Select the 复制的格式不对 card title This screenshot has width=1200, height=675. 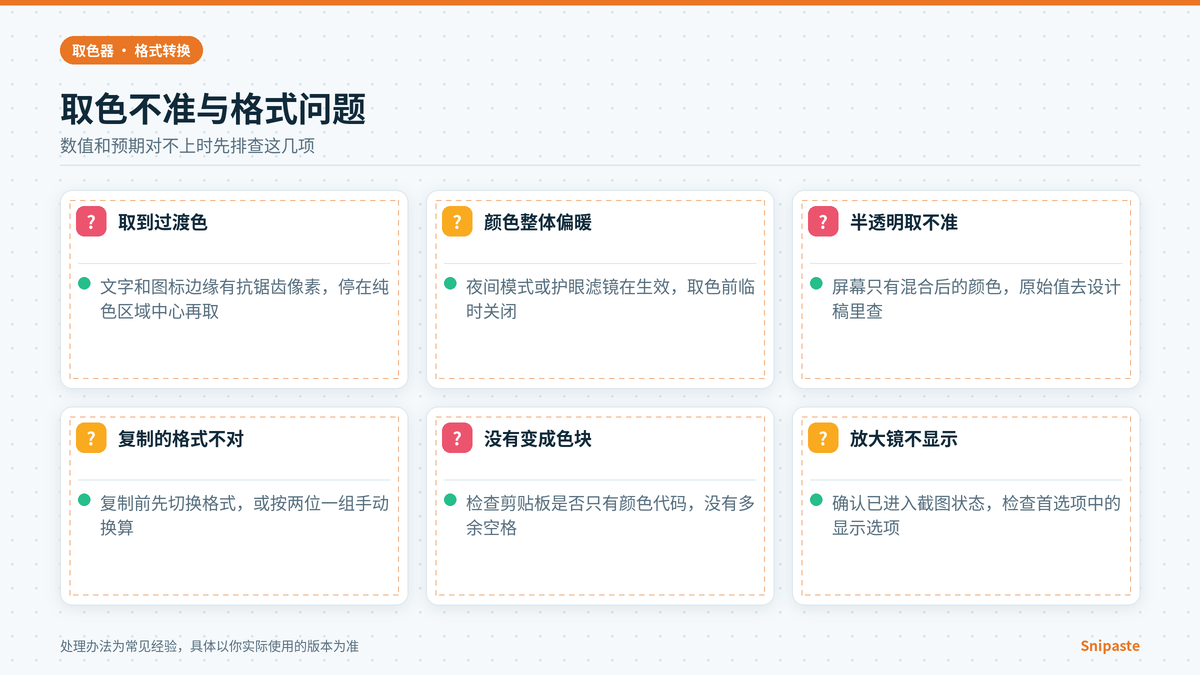(x=181, y=438)
